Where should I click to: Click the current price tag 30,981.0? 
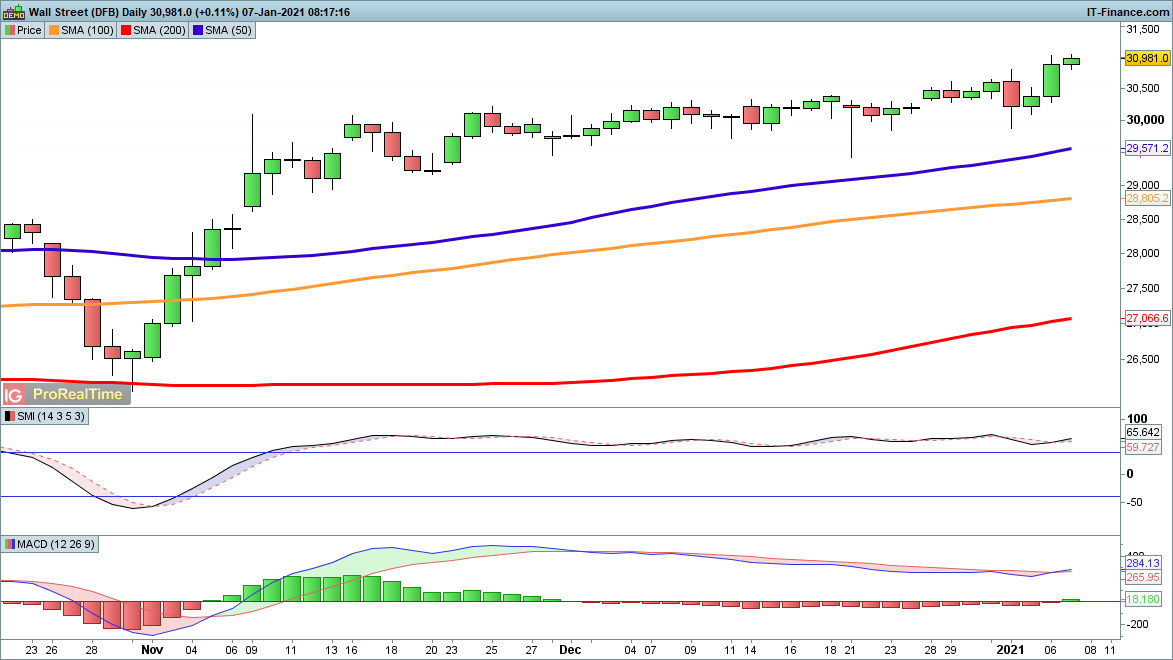tap(1147, 59)
